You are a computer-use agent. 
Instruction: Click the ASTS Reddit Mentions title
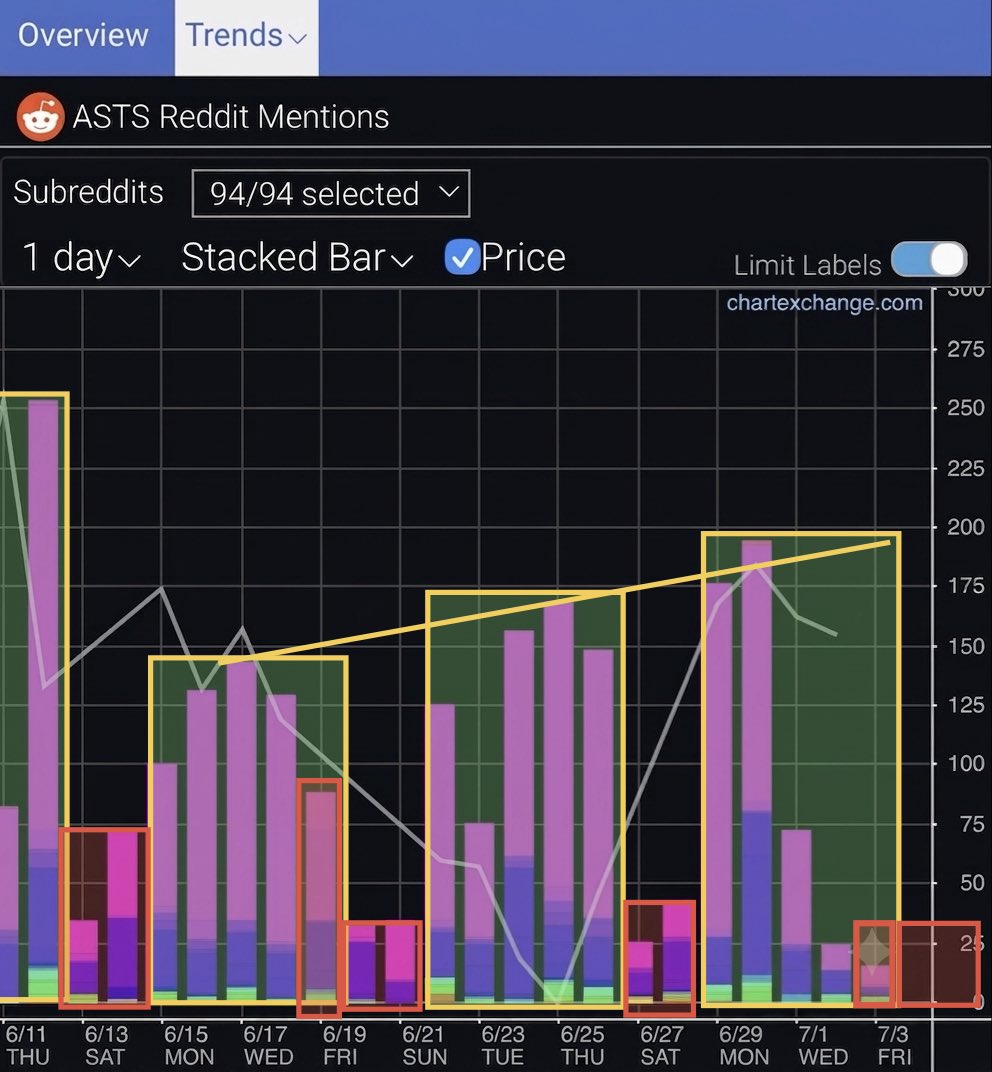231,117
